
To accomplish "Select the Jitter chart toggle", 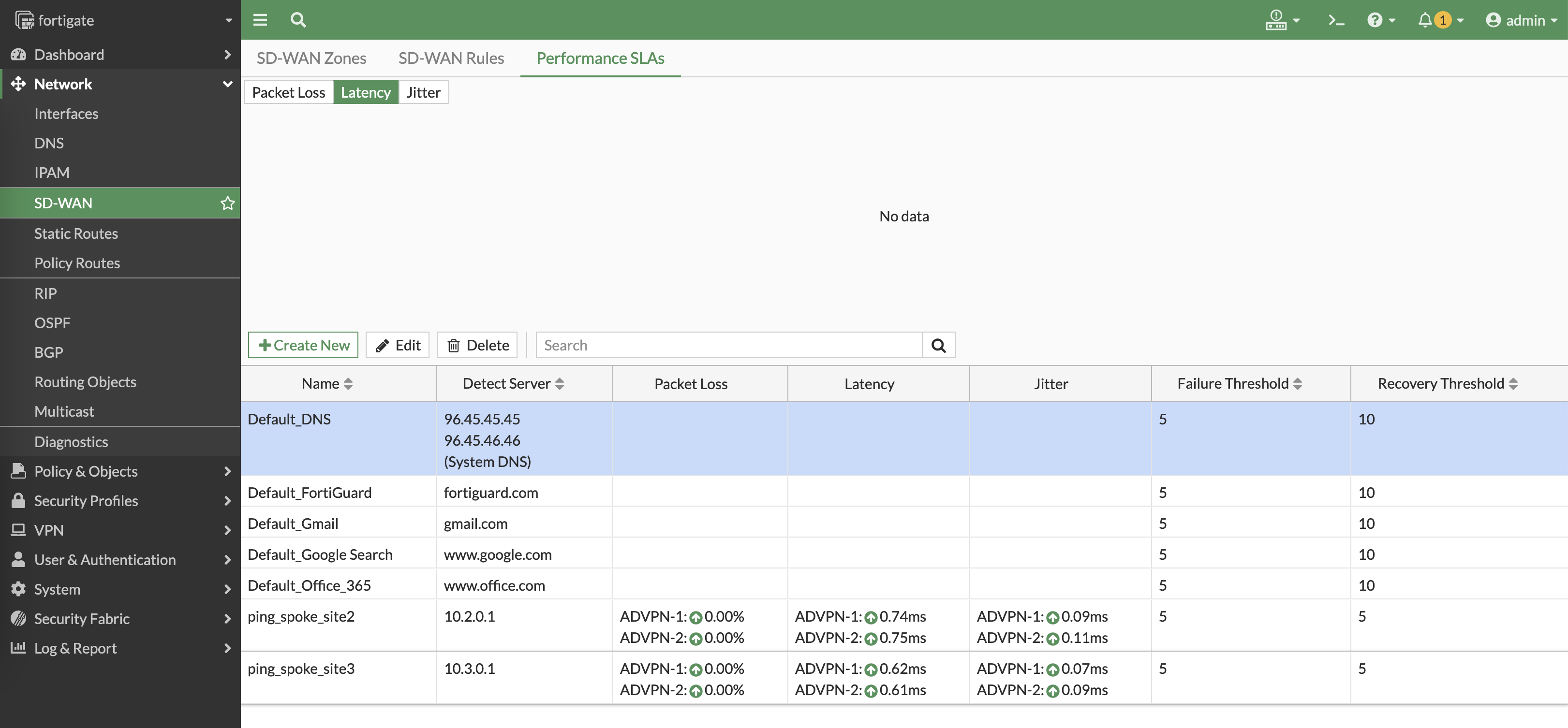I will tap(423, 92).
